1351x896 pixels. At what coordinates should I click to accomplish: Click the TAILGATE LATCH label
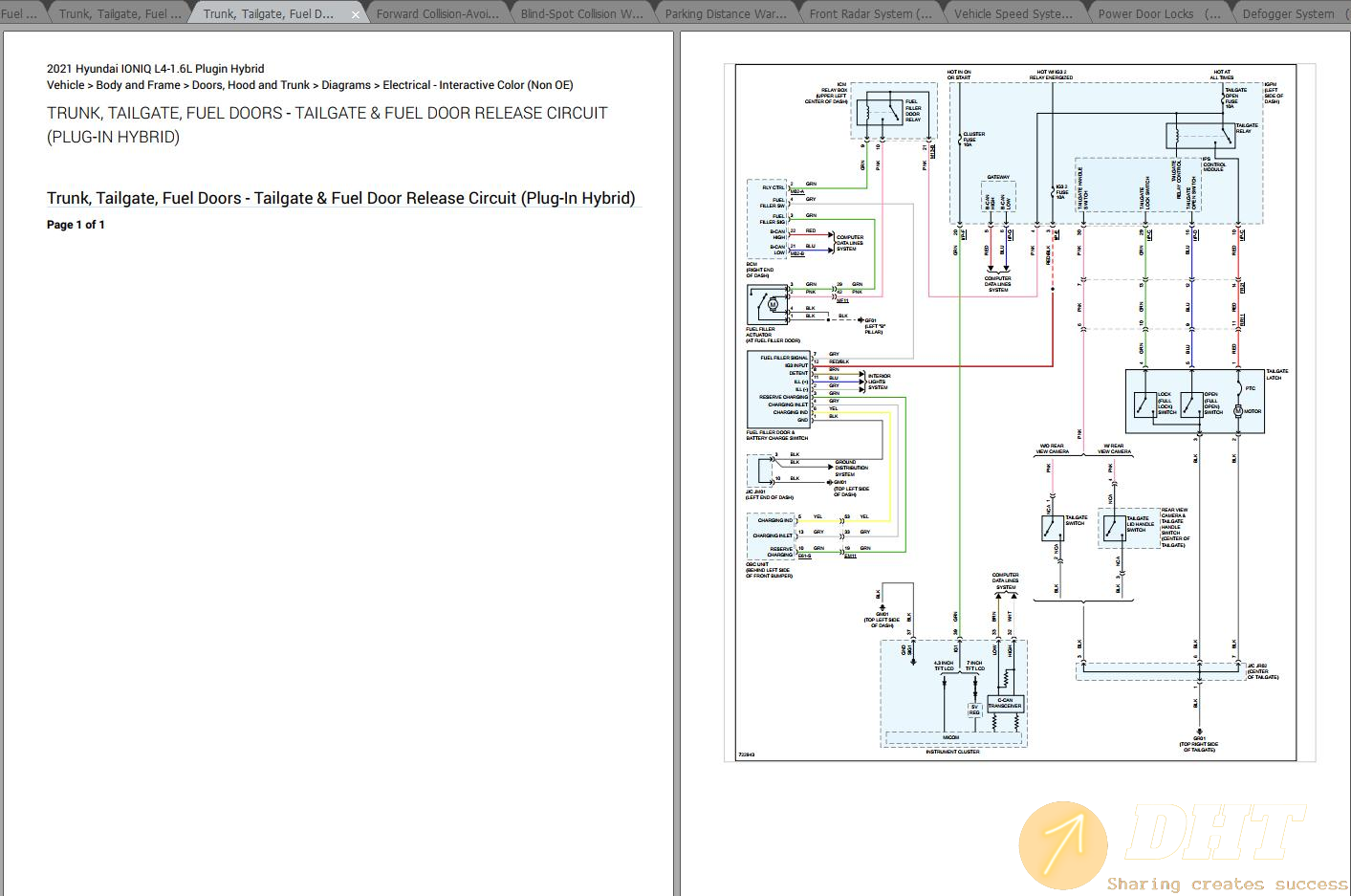(x=1276, y=374)
